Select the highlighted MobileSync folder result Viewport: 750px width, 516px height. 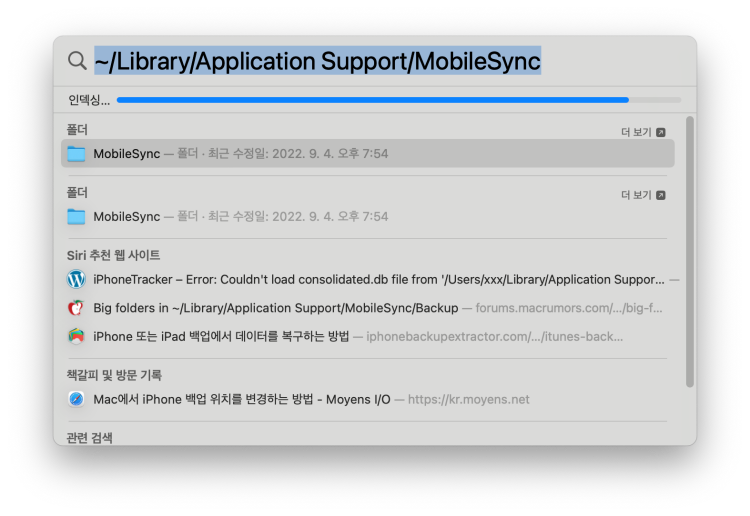point(367,154)
